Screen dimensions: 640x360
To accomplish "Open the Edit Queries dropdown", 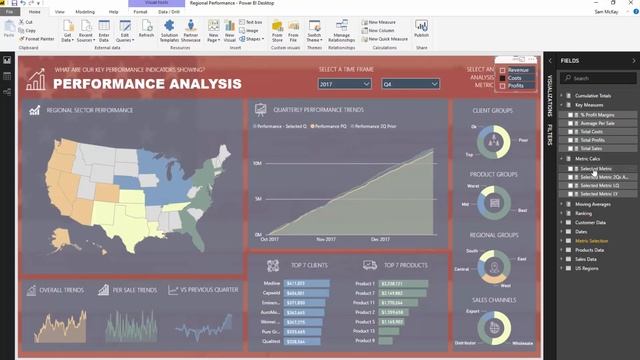I will (125, 31).
